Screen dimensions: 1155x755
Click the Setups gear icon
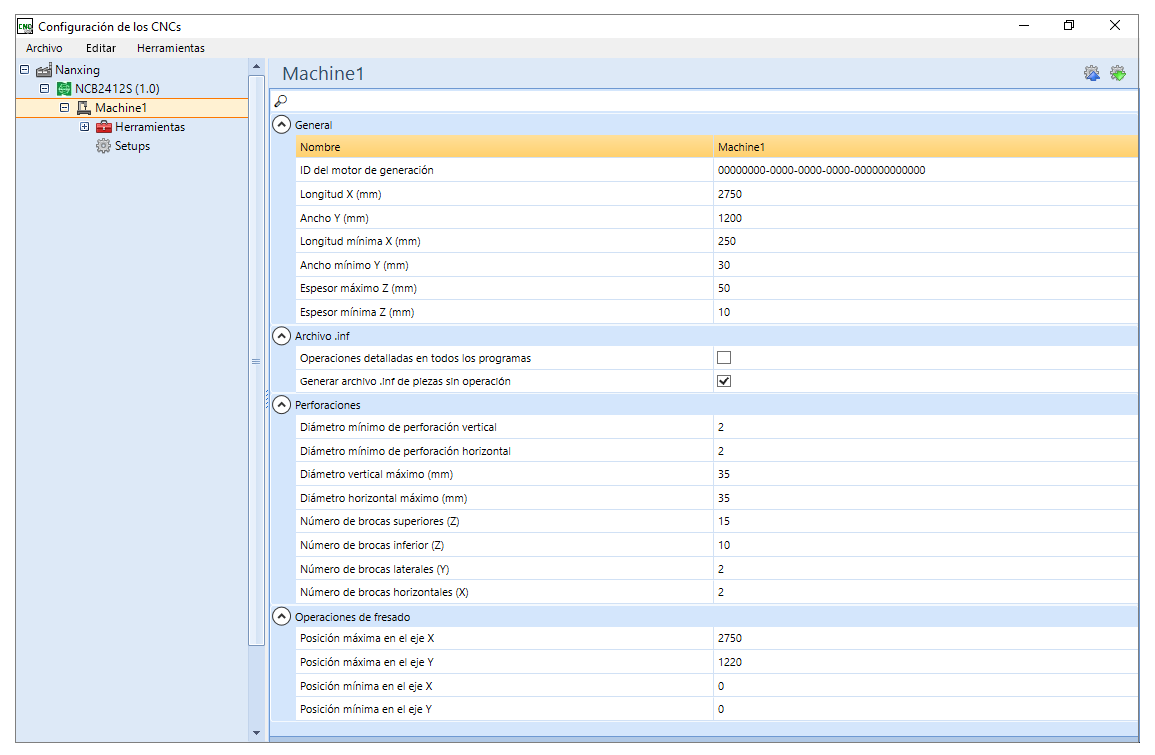pos(104,146)
